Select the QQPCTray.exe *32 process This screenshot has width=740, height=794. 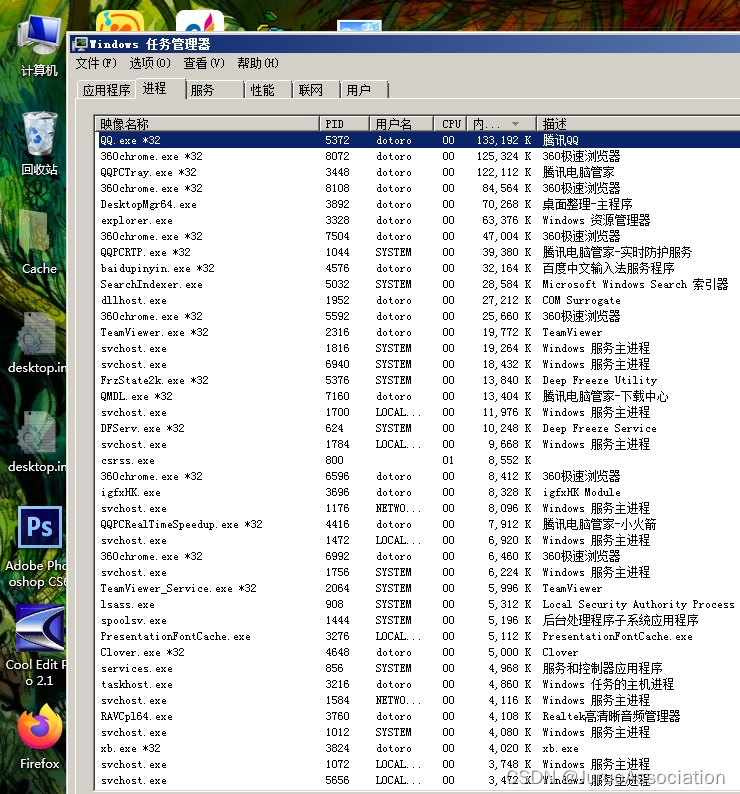(x=418, y=172)
